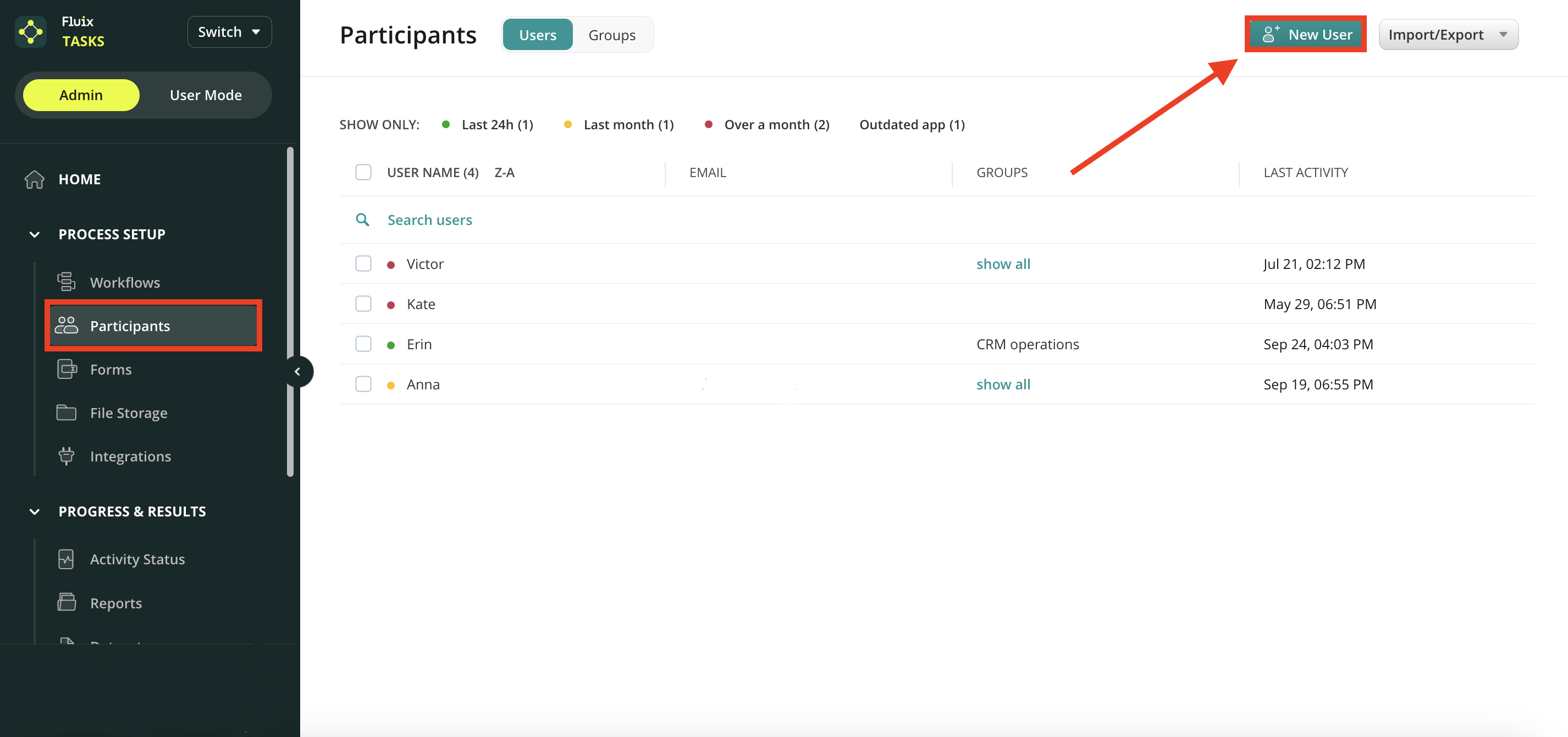Collapse the Process Setup section
Image resolution: width=1568 pixels, height=737 pixels.
pyautogui.click(x=35, y=234)
